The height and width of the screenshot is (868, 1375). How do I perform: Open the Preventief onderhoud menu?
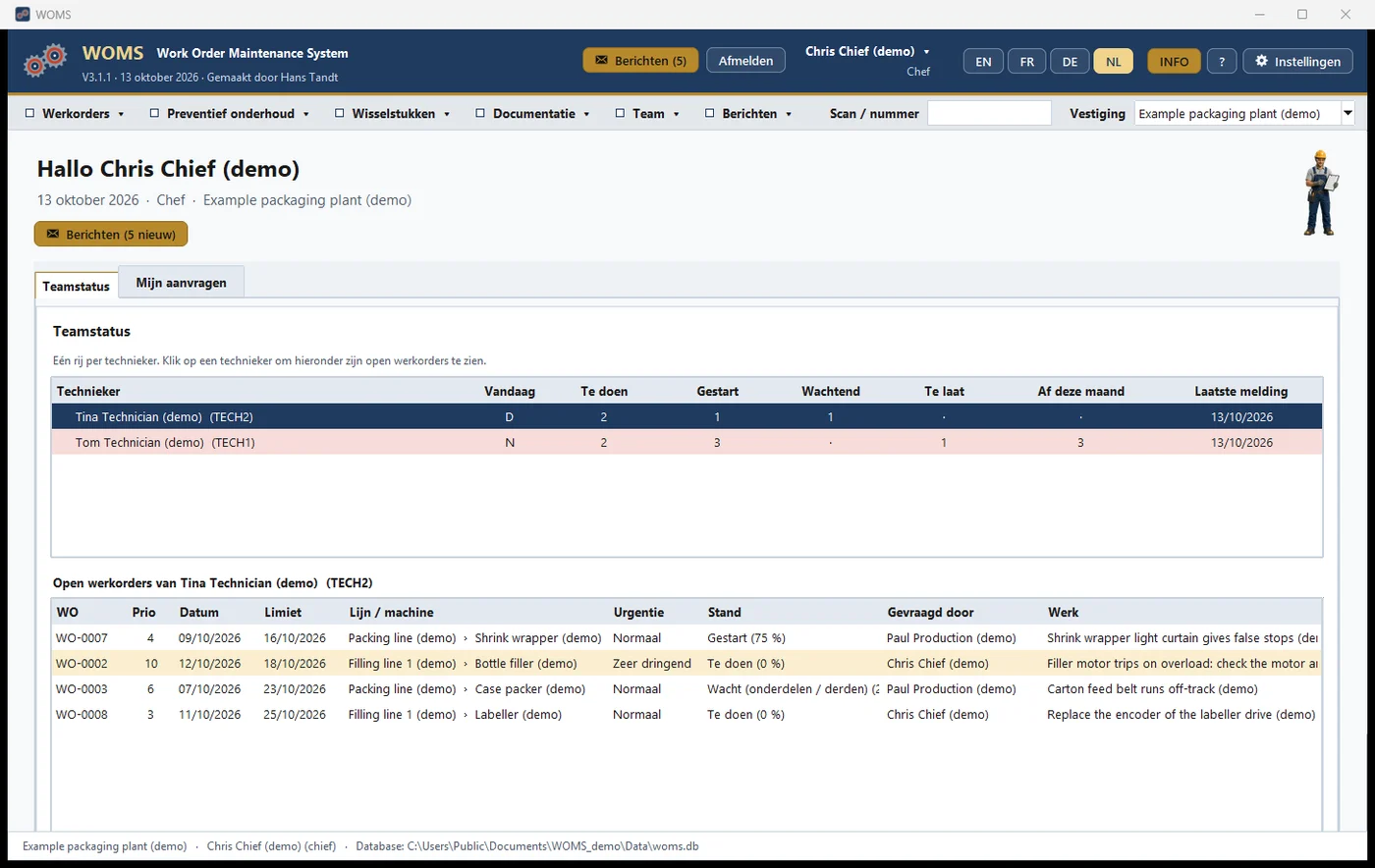coord(230,114)
